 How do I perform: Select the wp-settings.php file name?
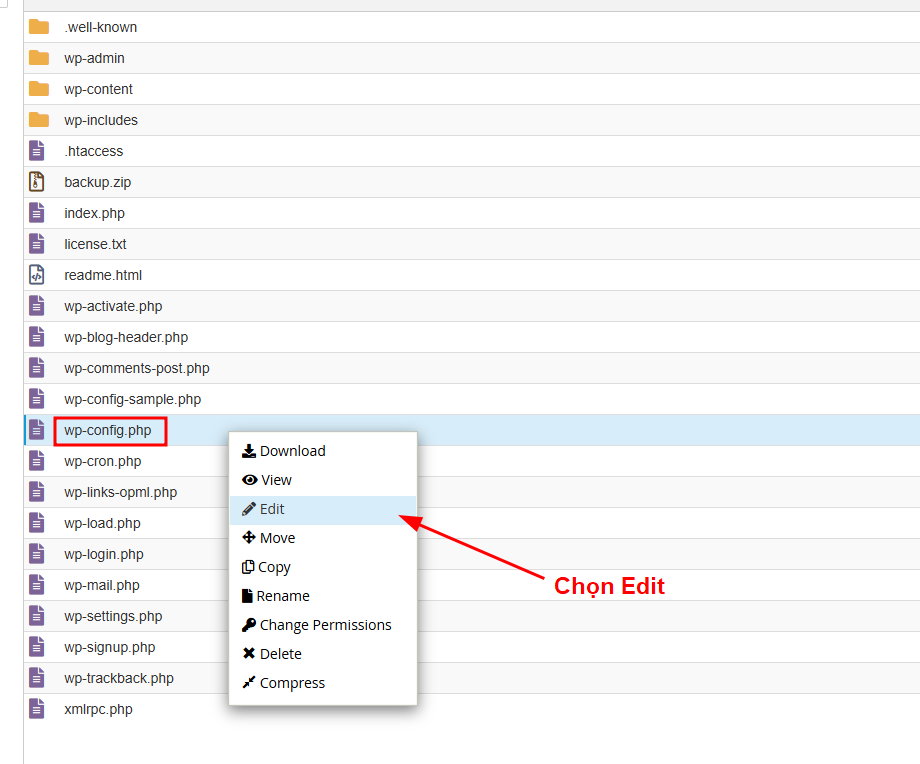click(113, 617)
